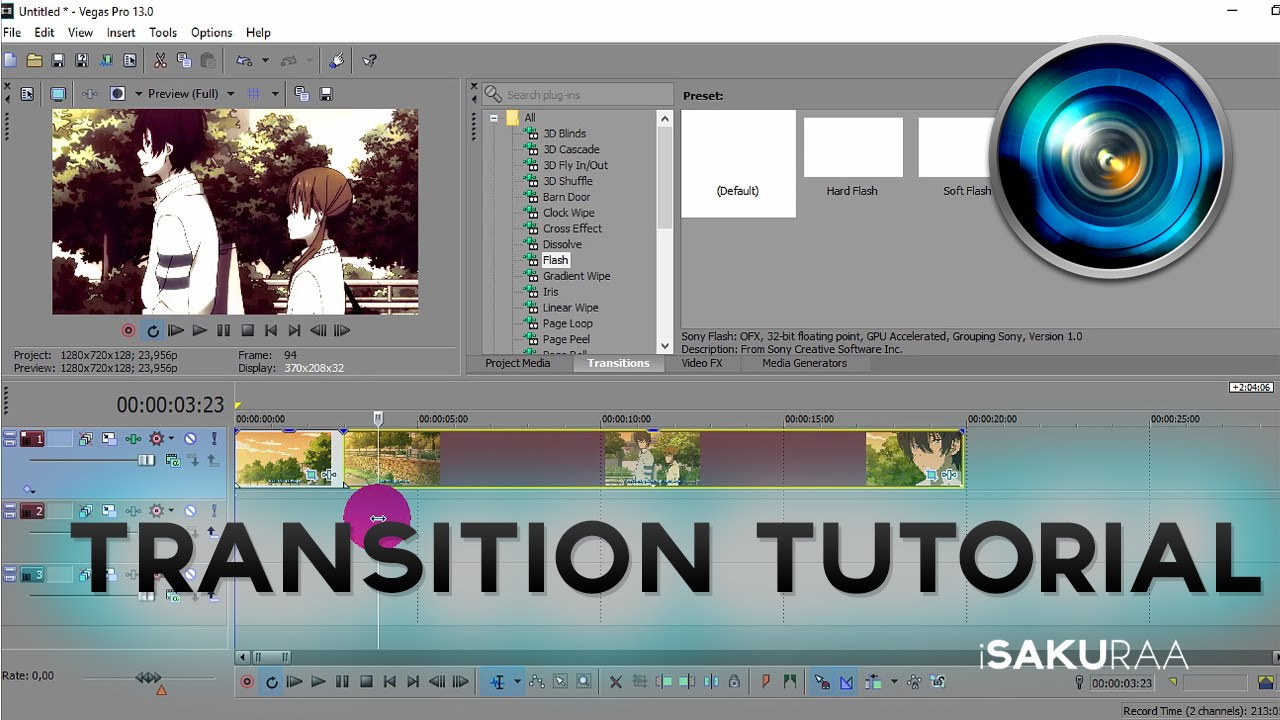The image size is (1280, 720).
Task: Stop playback in preview window
Action: click(247, 331)
